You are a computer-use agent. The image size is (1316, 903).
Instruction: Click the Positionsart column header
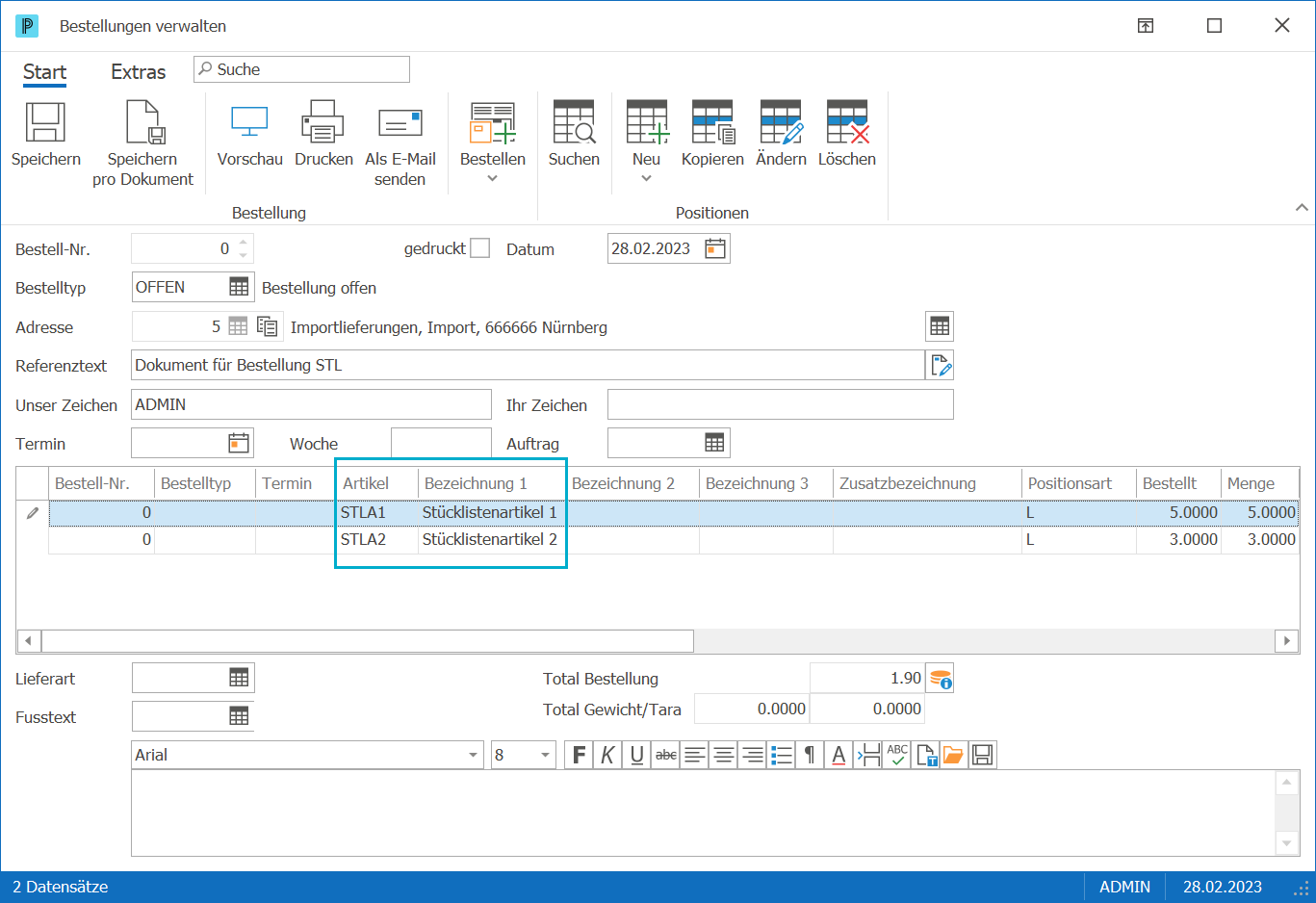point(1079,483)
